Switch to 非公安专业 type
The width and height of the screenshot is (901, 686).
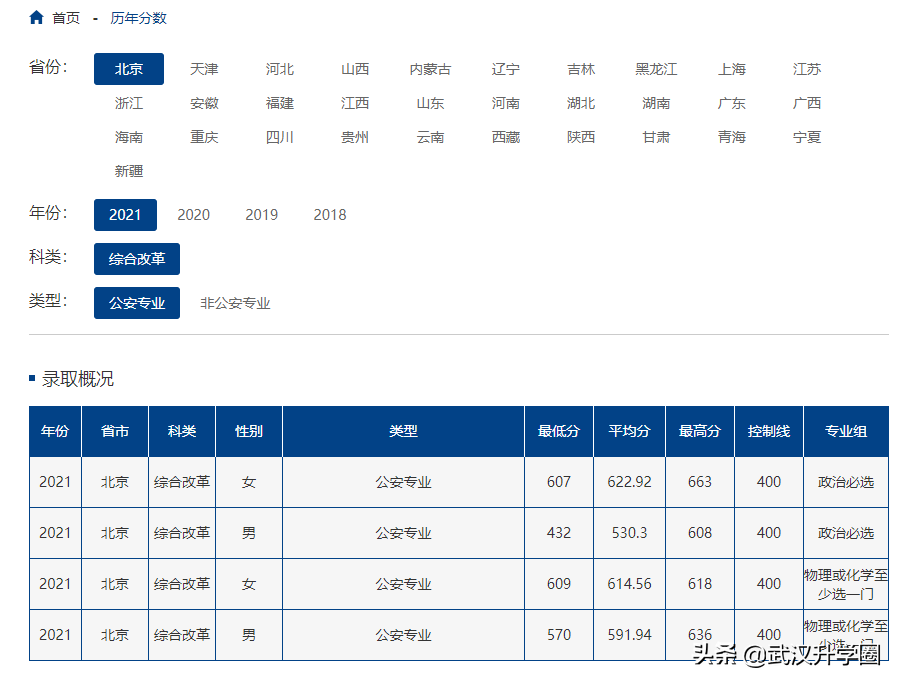click(x=235, y=303)
